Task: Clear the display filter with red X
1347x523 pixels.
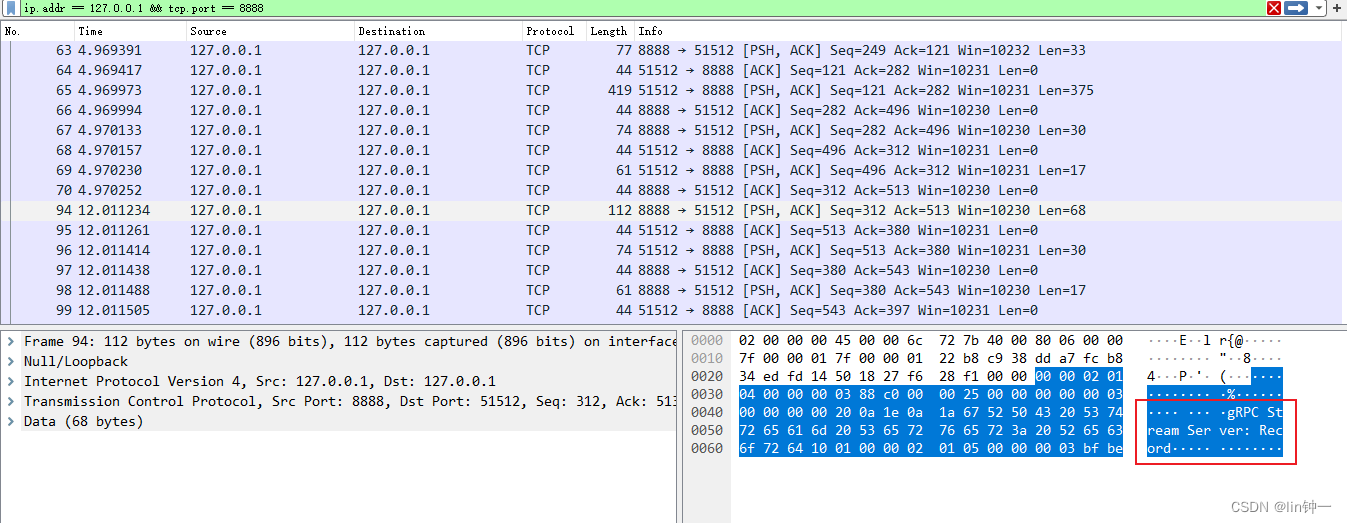Action: click(1274, 8)
